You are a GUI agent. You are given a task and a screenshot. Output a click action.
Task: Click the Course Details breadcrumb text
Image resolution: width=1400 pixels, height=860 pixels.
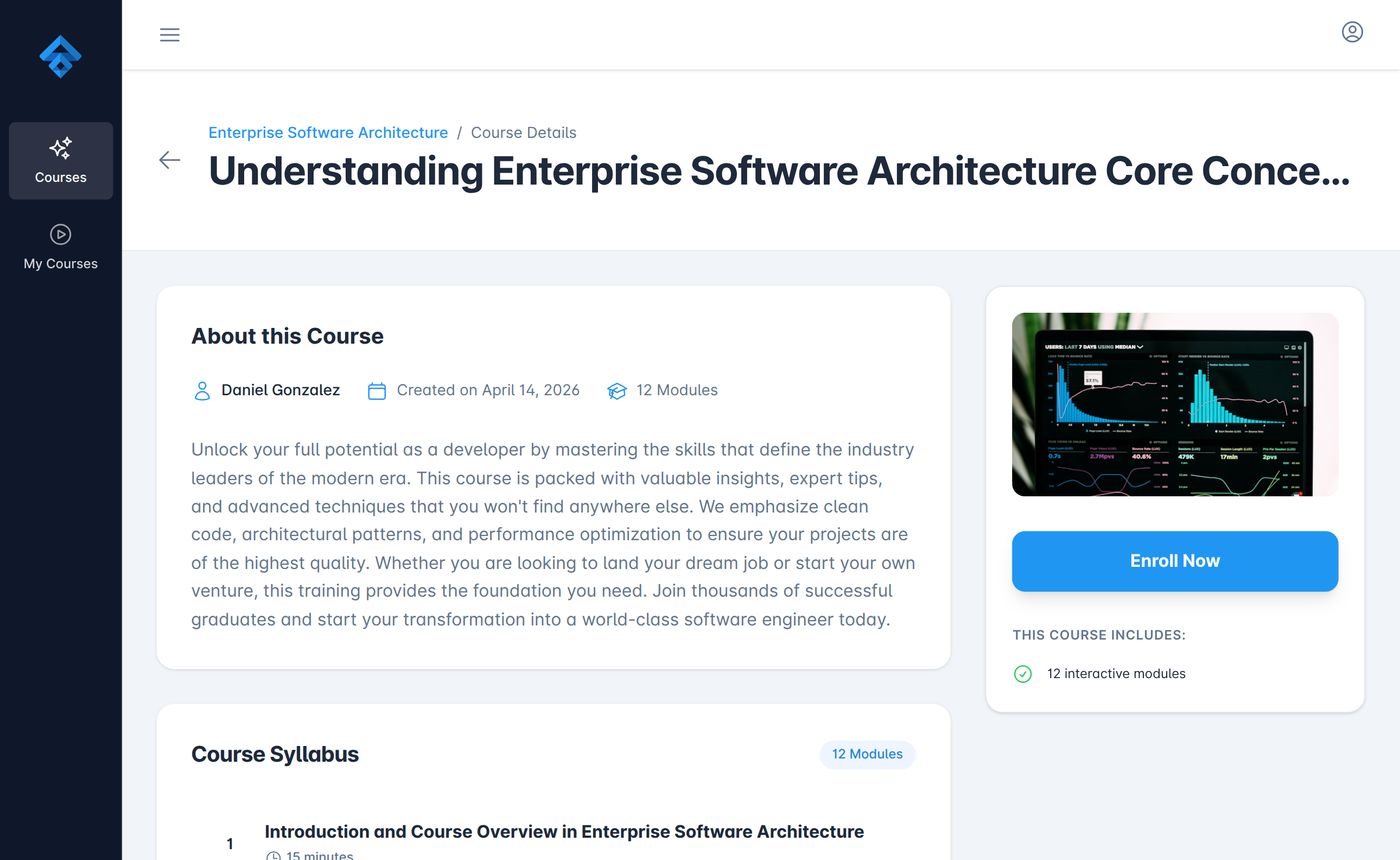coord(524,132)
